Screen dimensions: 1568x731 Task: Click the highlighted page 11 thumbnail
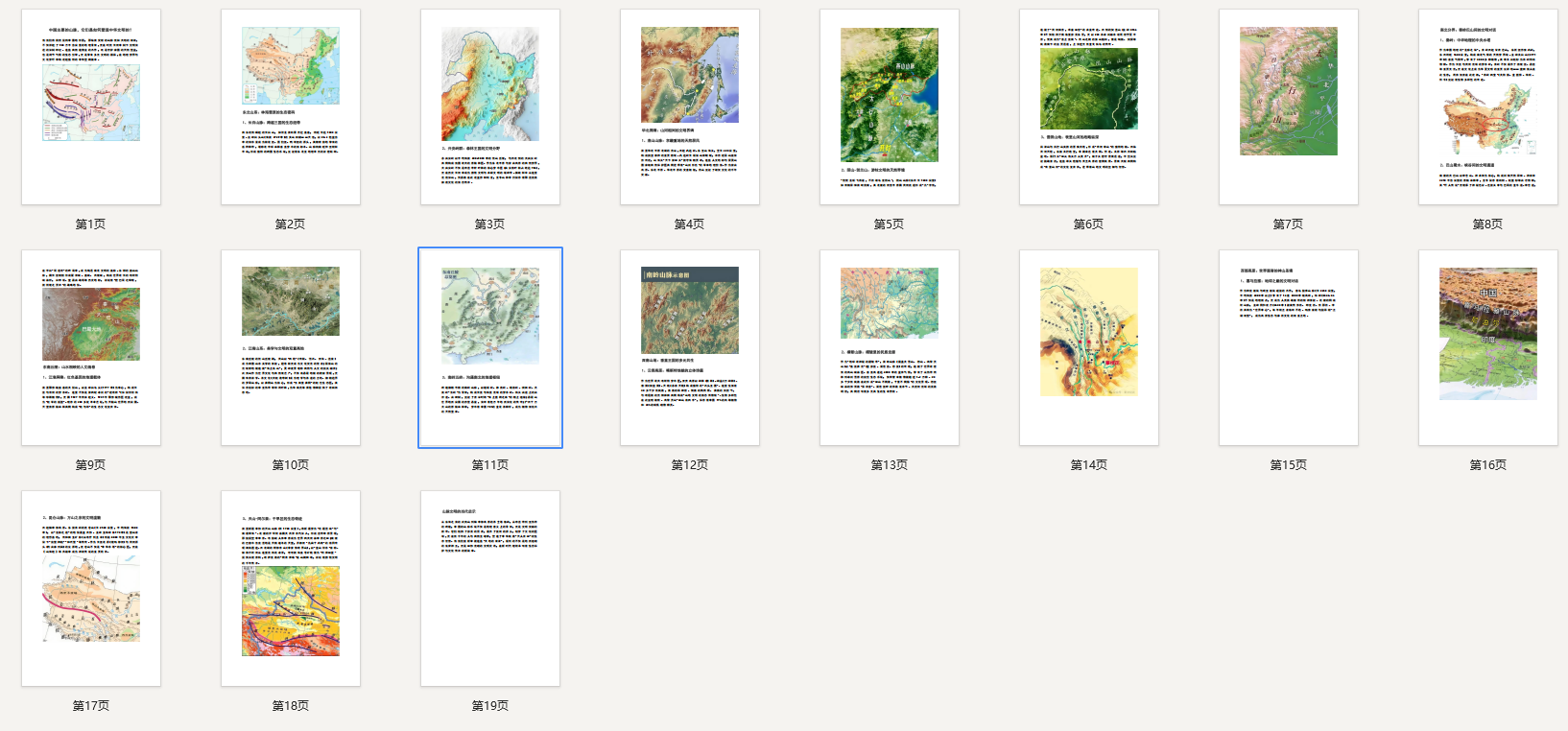tap(490, 347)
